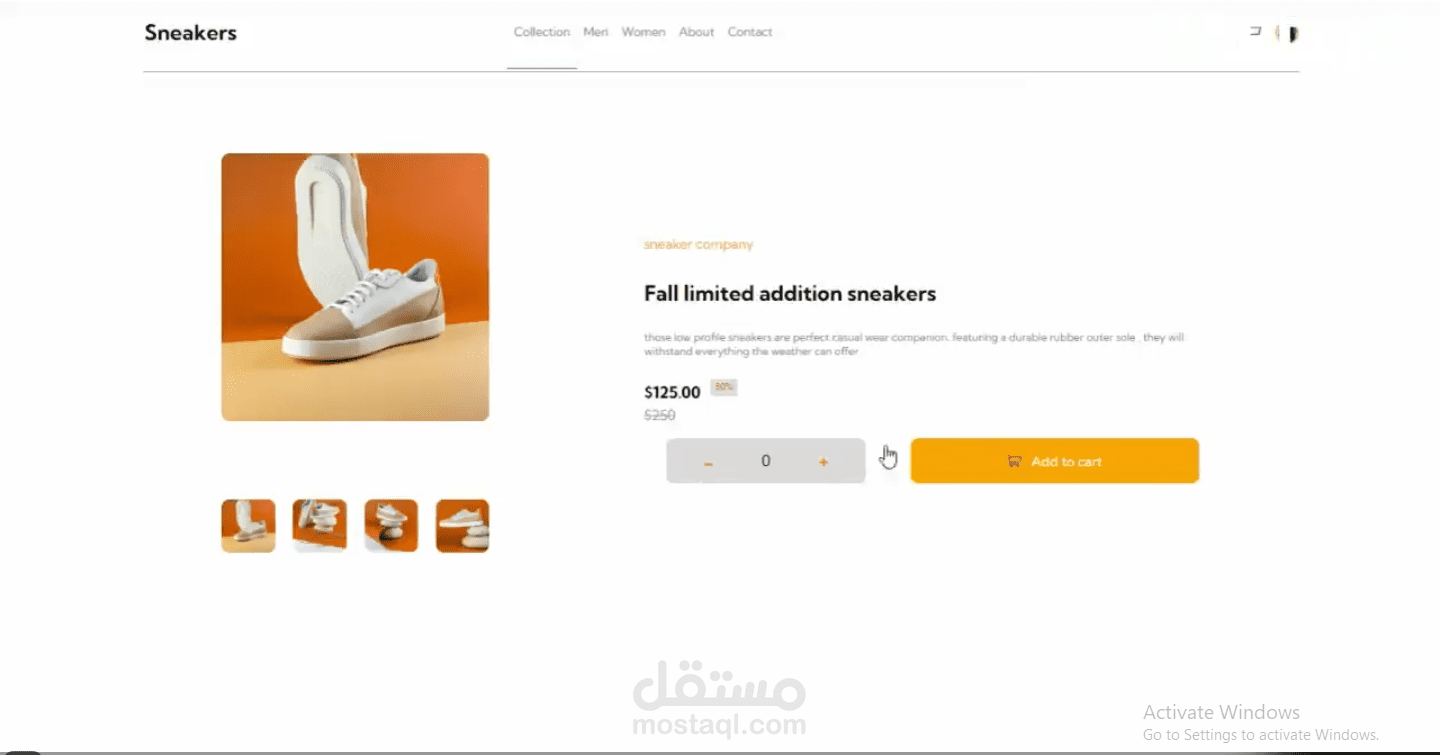Open the Collection nav tab
Viewport: 1440px width, 755px height.
542,32
